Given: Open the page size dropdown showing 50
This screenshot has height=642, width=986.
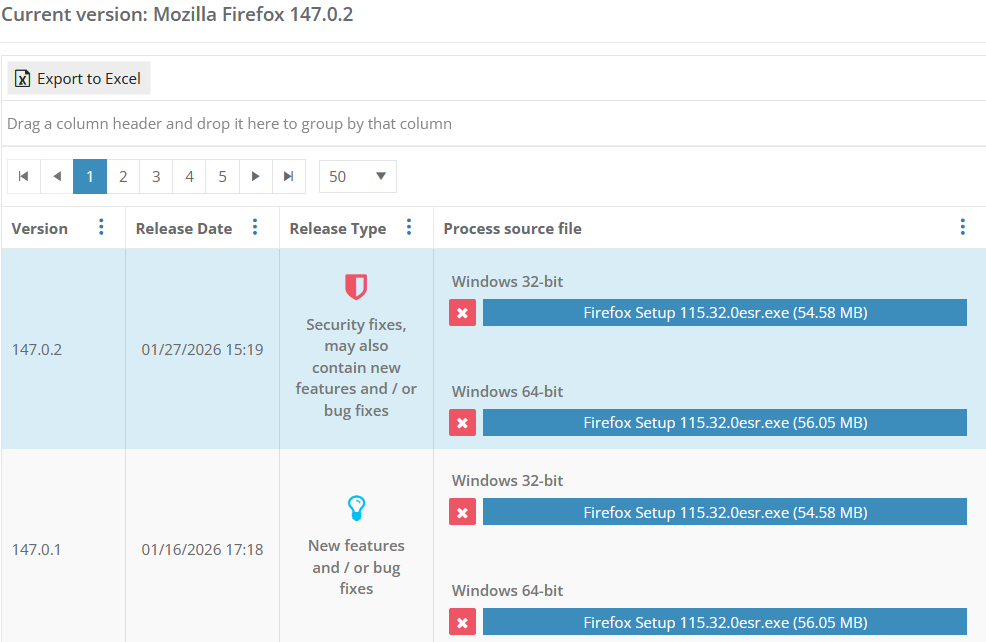Looking at the screenshot, I should (357, 176).
